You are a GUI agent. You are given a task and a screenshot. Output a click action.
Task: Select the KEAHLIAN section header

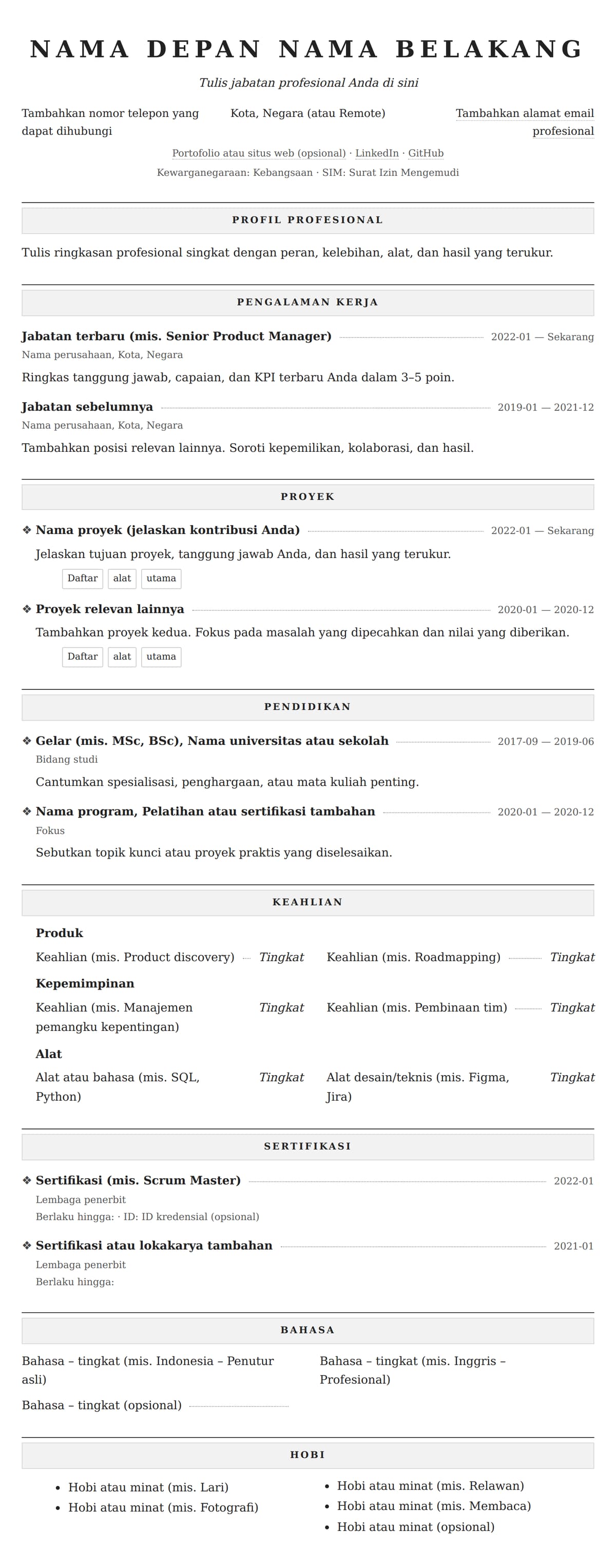point(307,902)
